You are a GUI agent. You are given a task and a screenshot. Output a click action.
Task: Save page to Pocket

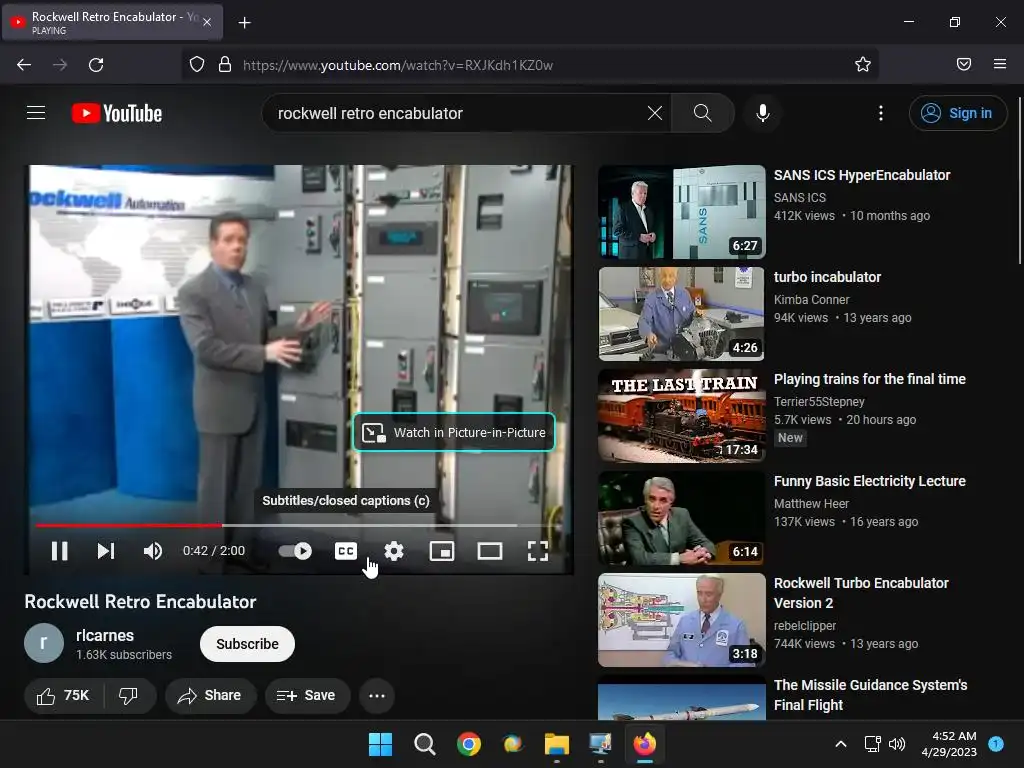click(963, 64)
